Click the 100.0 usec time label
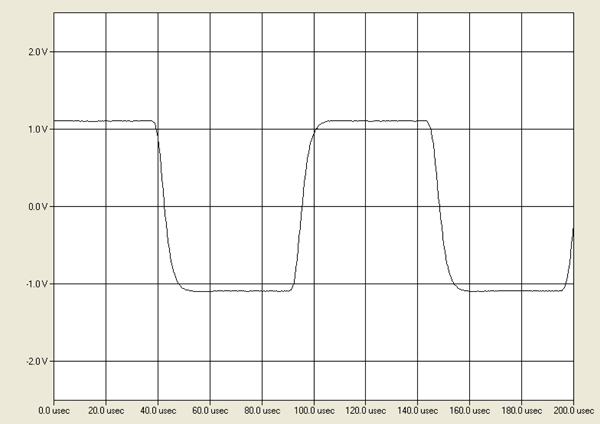Image resolution: width=600 pixels, height=424 pixels. (x=314, y=411)
